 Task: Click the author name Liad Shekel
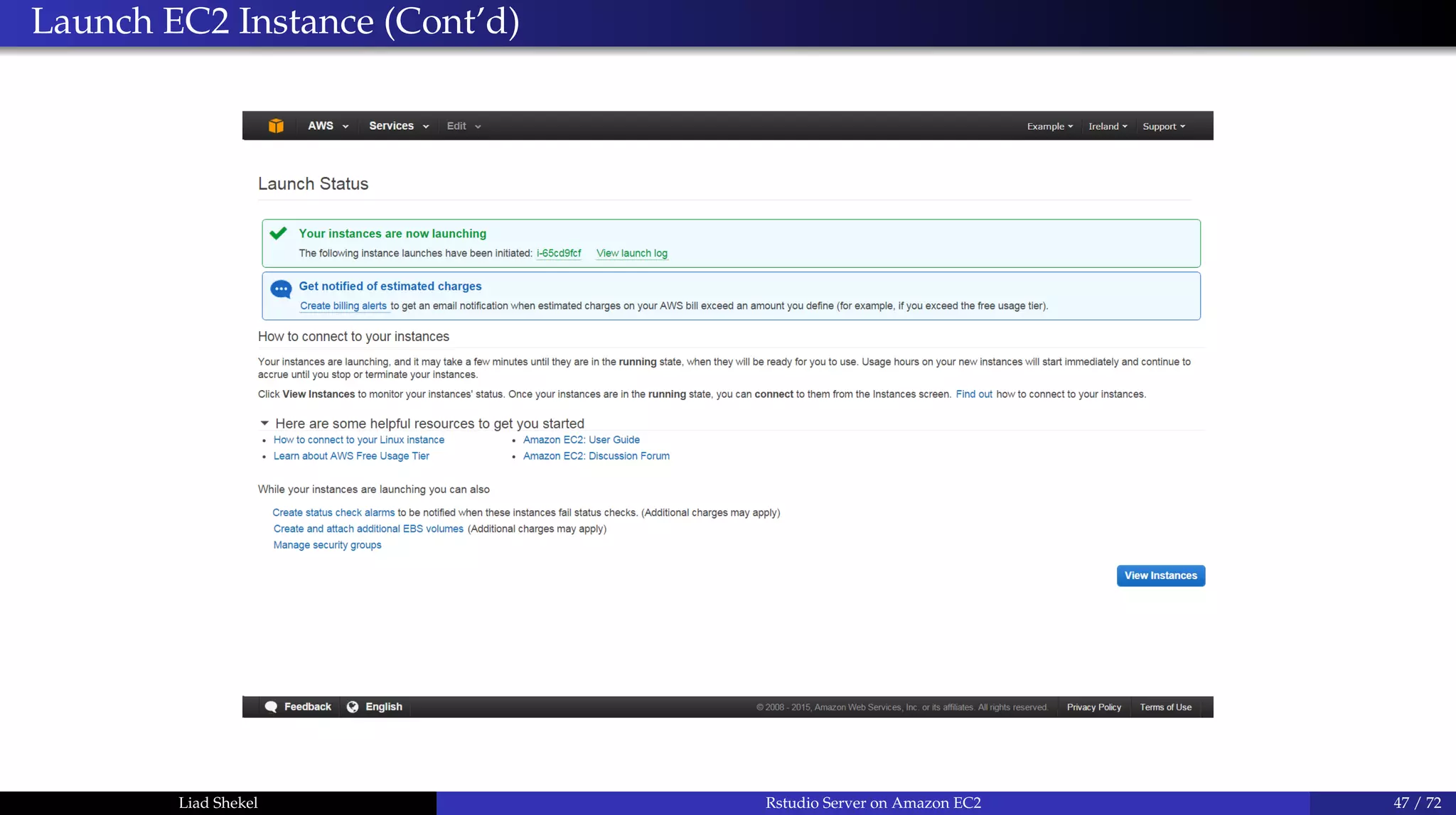click(x=218, y=803)
